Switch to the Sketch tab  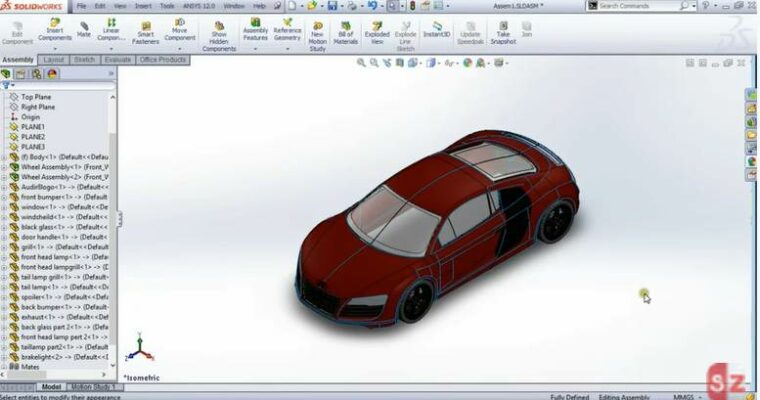pos(84,60)
